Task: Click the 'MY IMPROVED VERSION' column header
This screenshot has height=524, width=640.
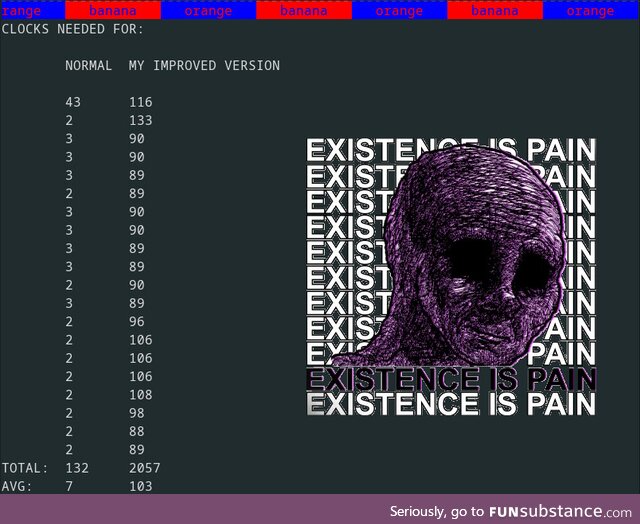Action: (x=204, y=66)
